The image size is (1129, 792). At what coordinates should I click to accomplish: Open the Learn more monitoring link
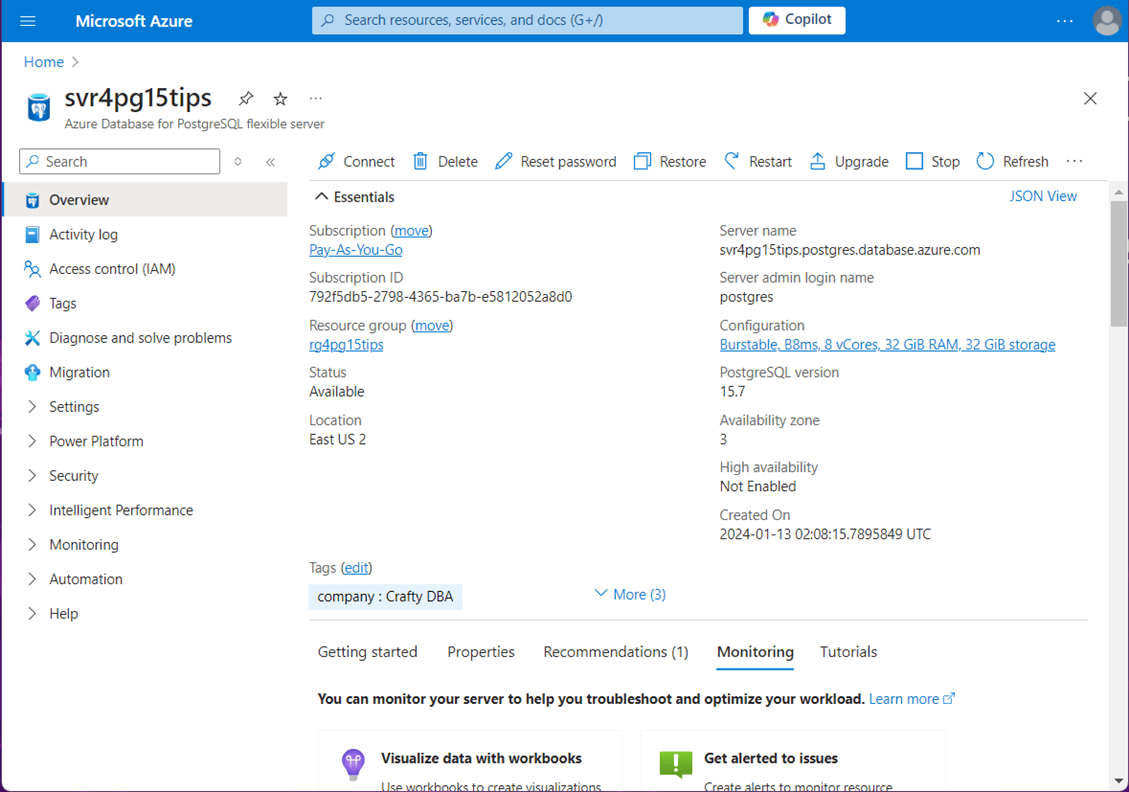click(x=912, y=698)
